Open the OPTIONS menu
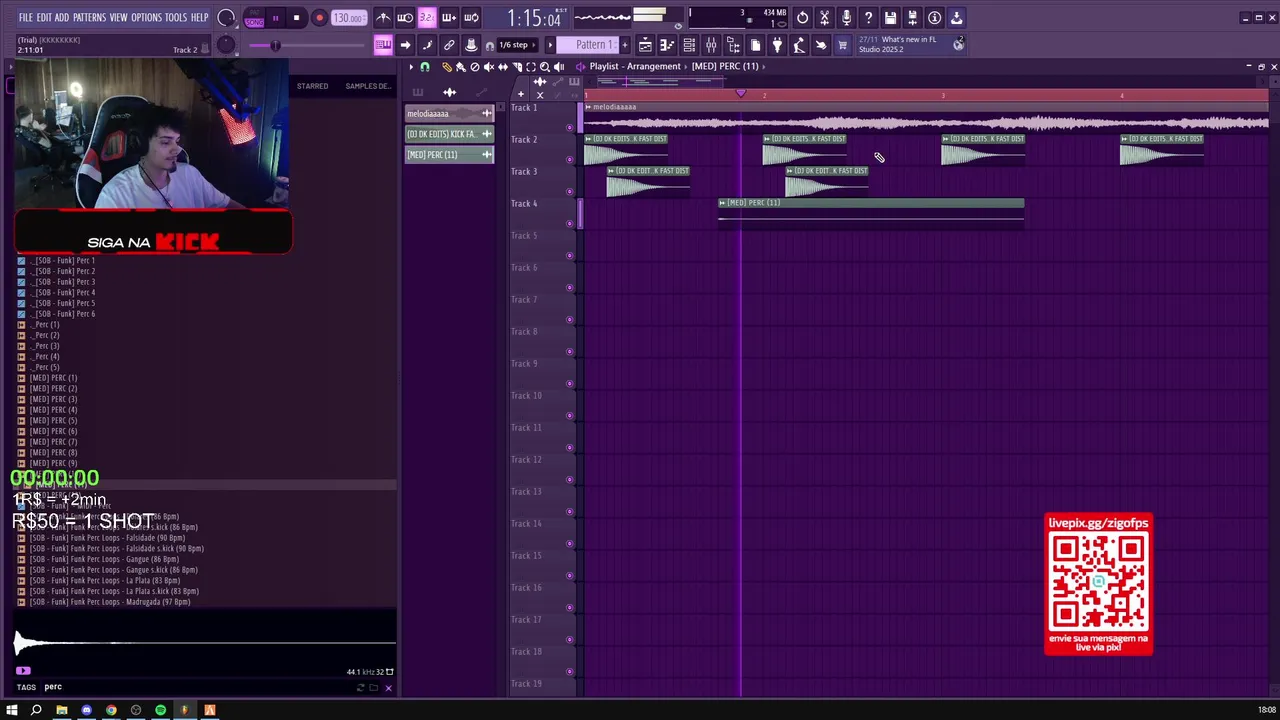The image size is (1280, 720). [x=146, y=18]
